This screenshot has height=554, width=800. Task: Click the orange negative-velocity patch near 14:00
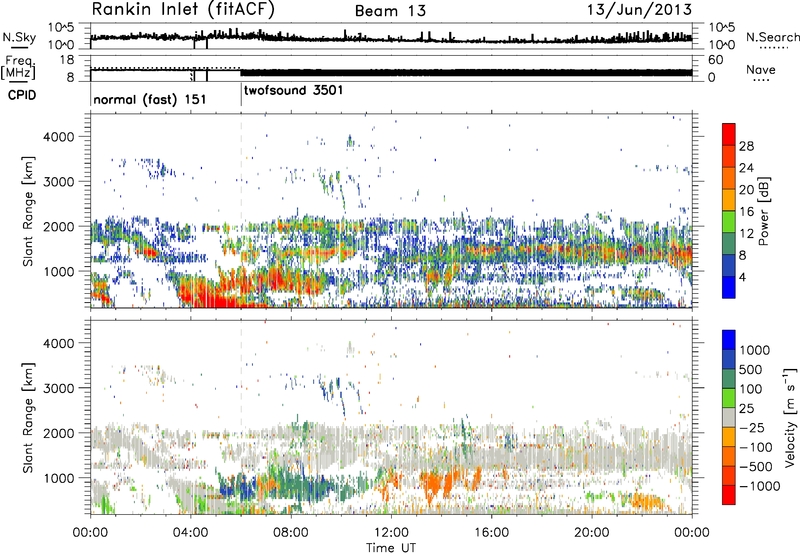tap(438, 483)
